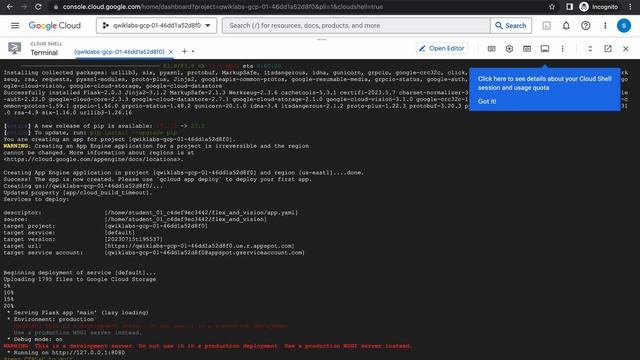Screen dimensions: 640x360
Task: Open browser side panel icon
Action: click(x=569, y=7)
